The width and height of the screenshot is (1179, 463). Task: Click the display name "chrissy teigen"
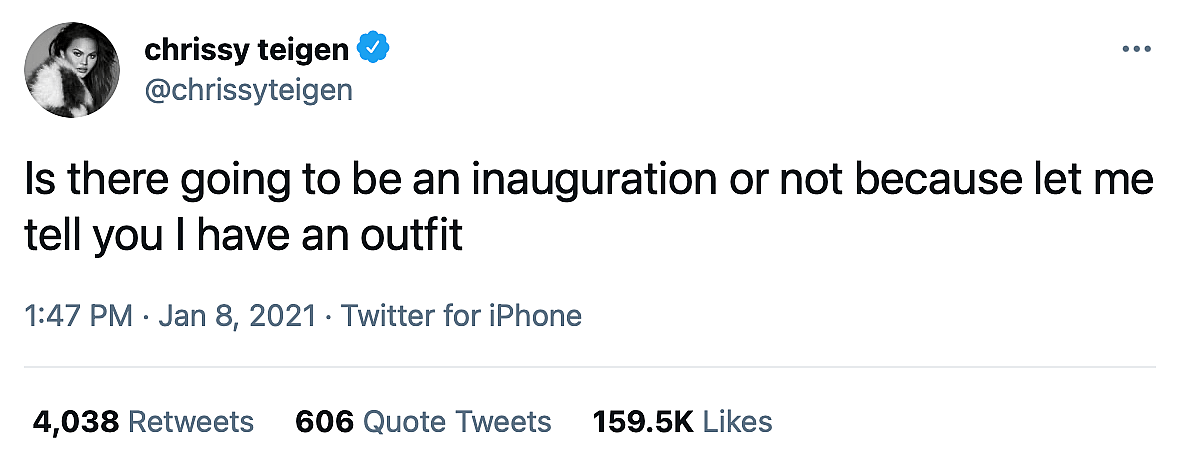pos(247,49)
